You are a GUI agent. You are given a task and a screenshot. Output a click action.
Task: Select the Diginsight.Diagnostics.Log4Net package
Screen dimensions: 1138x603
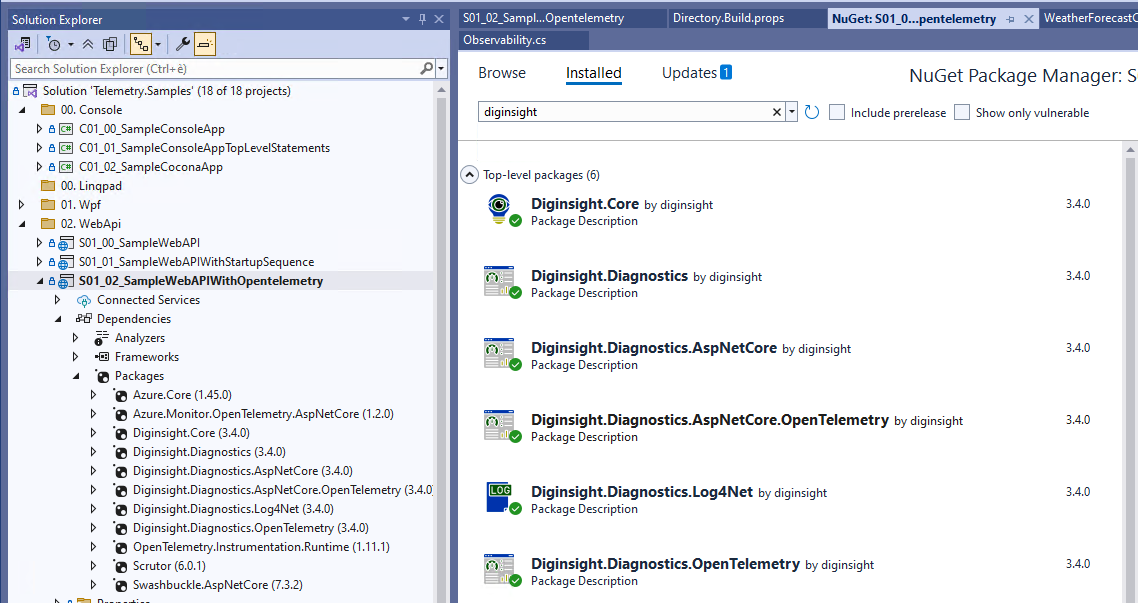tap(642, 492)
